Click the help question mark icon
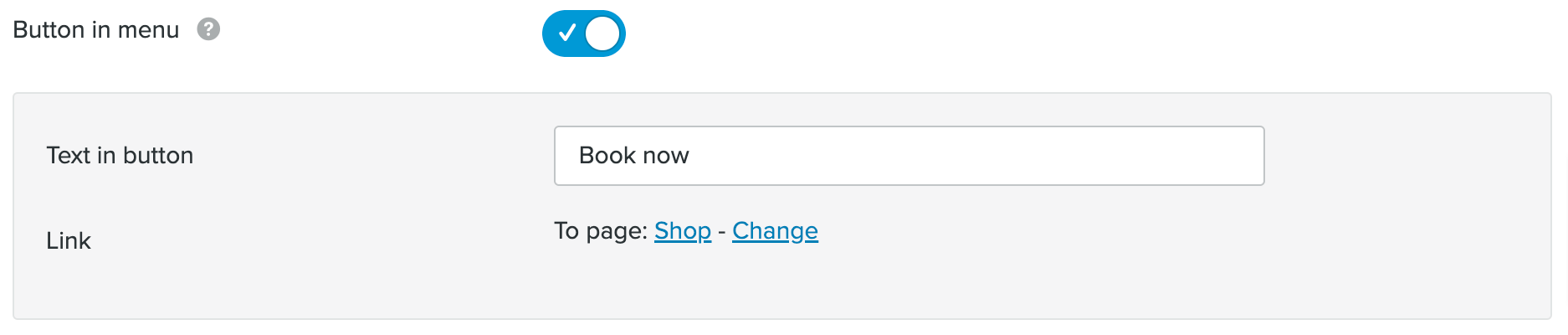This screenshot has width=1568, height=335. (x=208, y=30)
